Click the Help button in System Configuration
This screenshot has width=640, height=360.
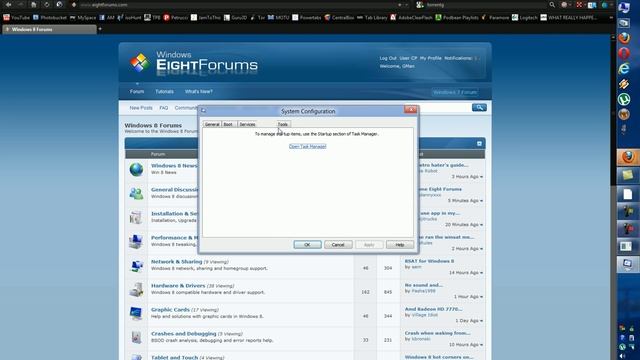[x=400, y=244]
